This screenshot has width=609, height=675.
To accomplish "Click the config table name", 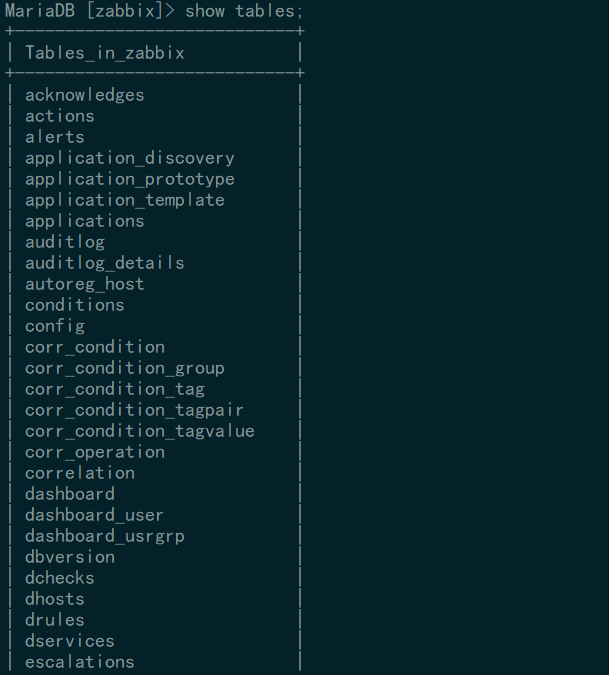I will click(x=55, y=326).
